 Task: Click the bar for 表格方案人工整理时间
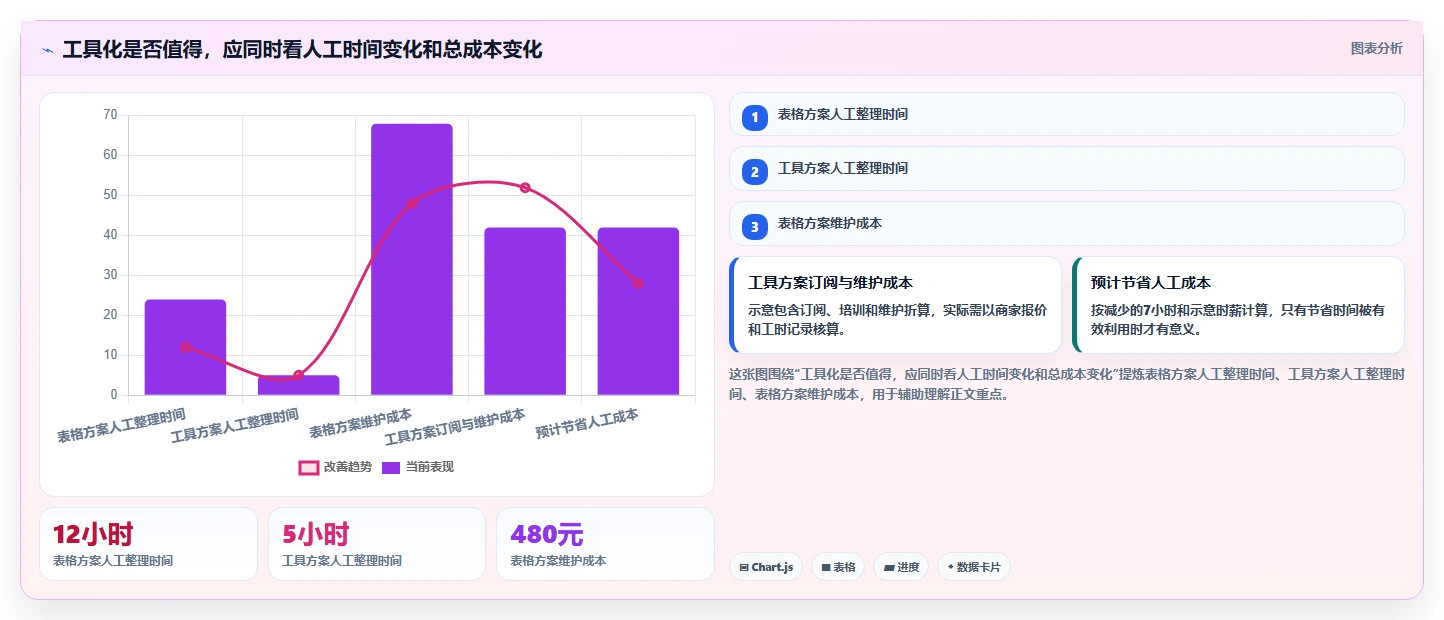(x=185, y=347)
